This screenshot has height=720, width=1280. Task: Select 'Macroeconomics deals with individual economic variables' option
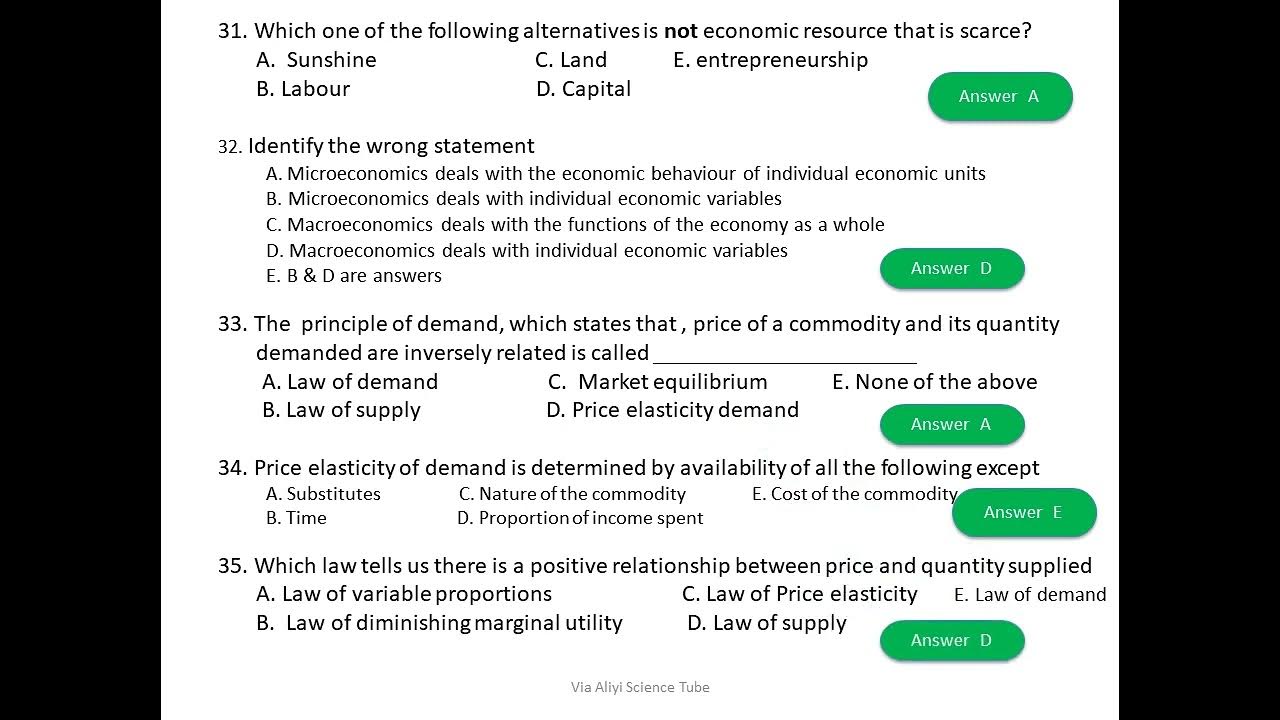click(527, 251)
